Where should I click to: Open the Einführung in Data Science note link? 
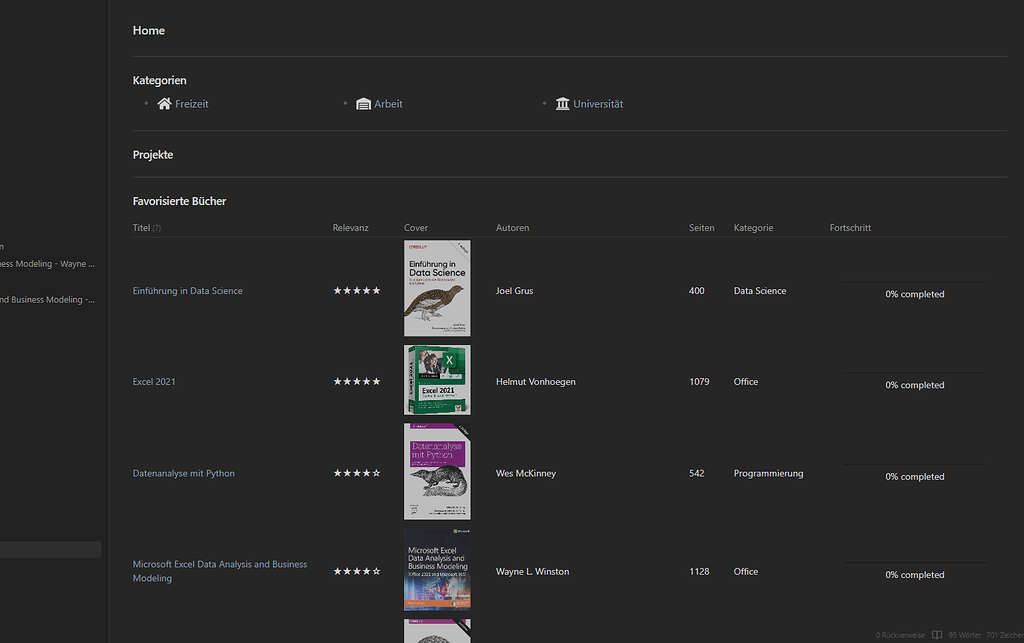(187, 290)
